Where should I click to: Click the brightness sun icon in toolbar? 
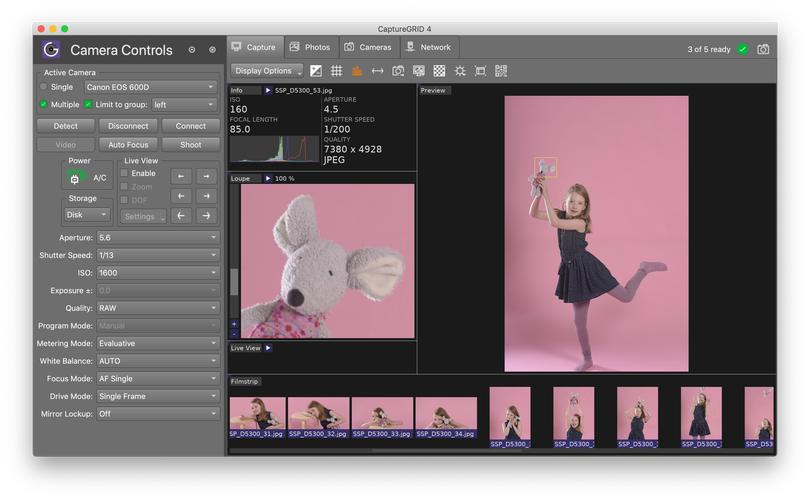[460, 71]
